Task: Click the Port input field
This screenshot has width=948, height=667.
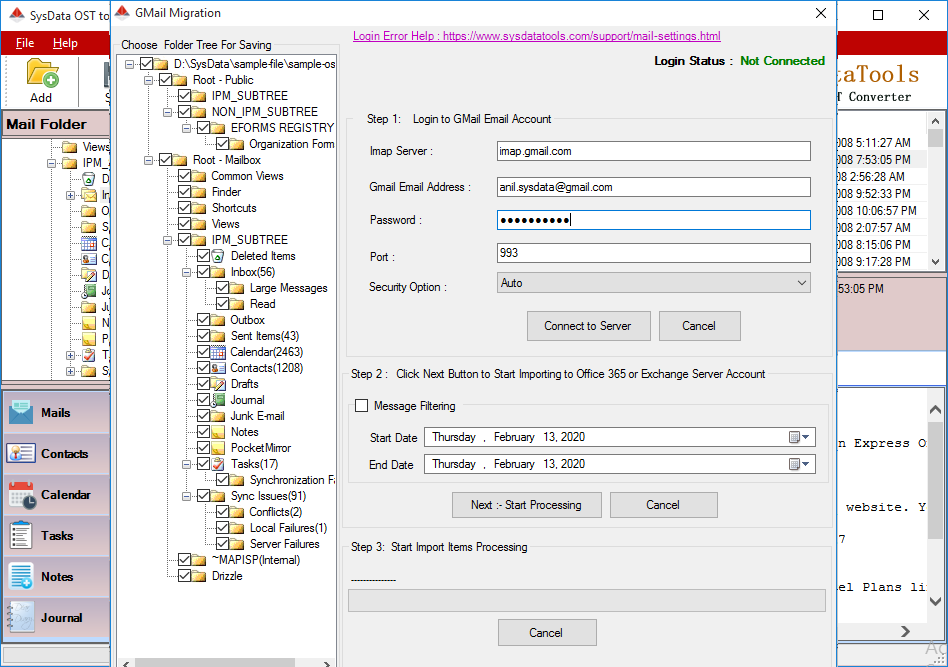Action: pos(654,253)
